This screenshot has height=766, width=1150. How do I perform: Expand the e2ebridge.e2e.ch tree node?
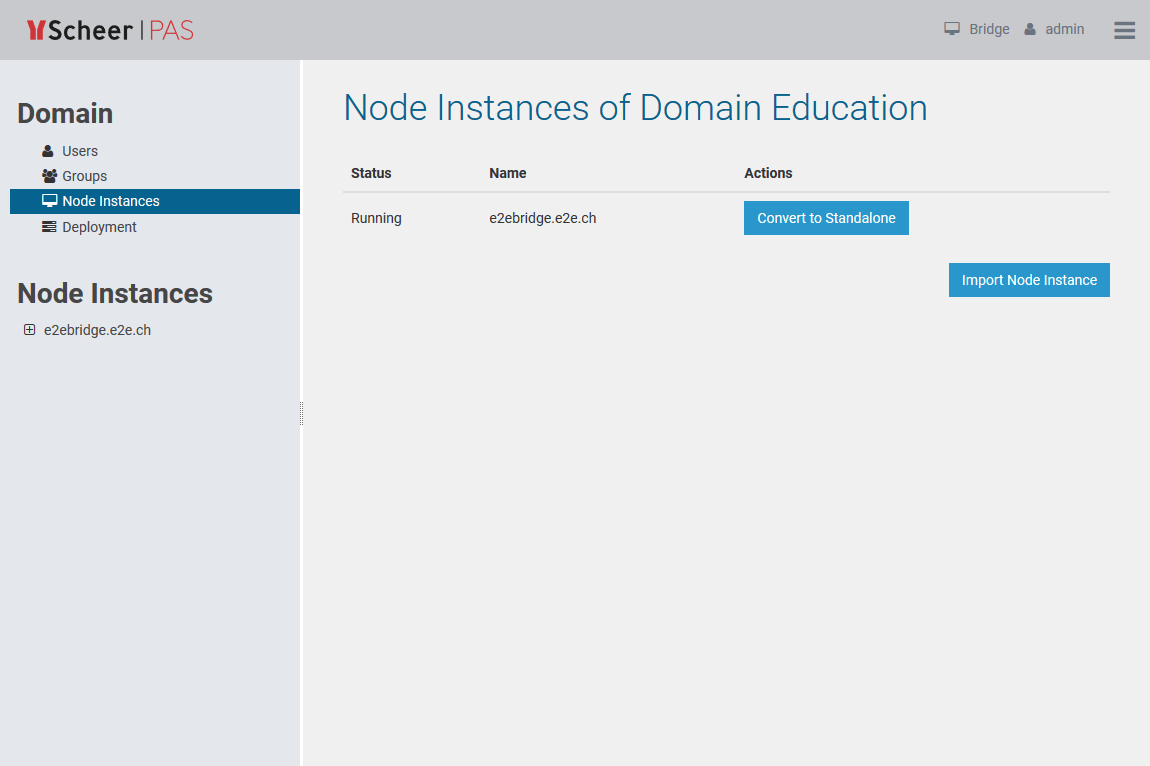click(29, 329)
